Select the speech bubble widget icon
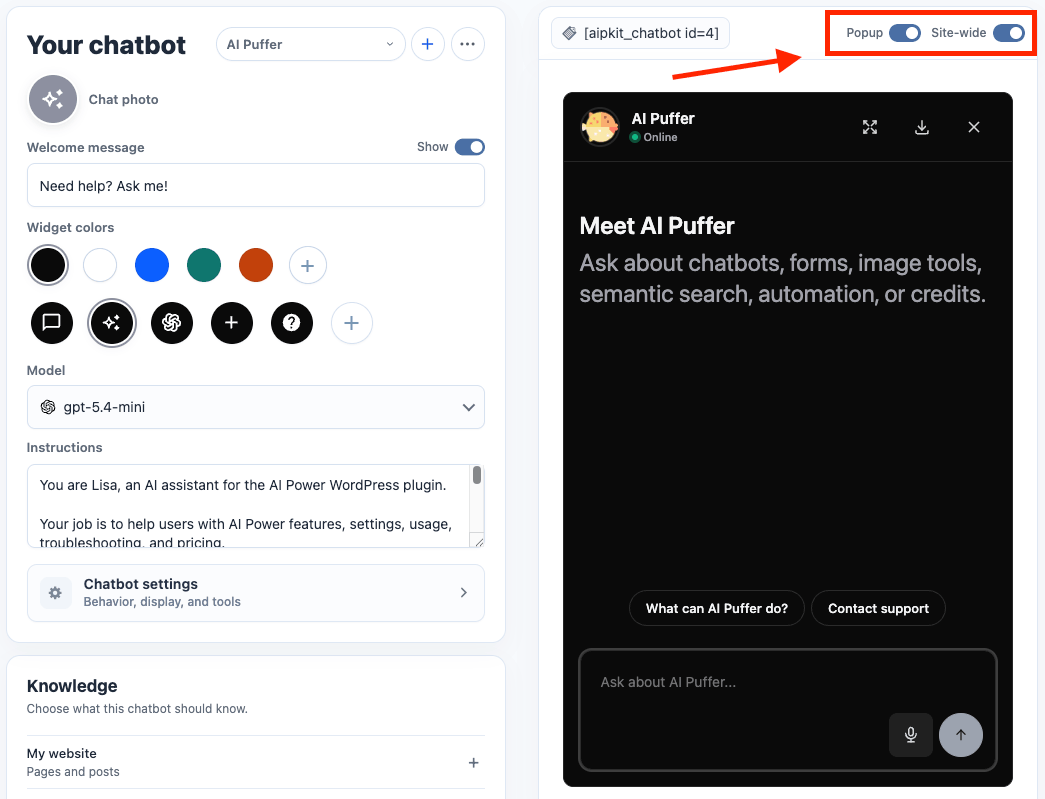 [x=52, y=323]
